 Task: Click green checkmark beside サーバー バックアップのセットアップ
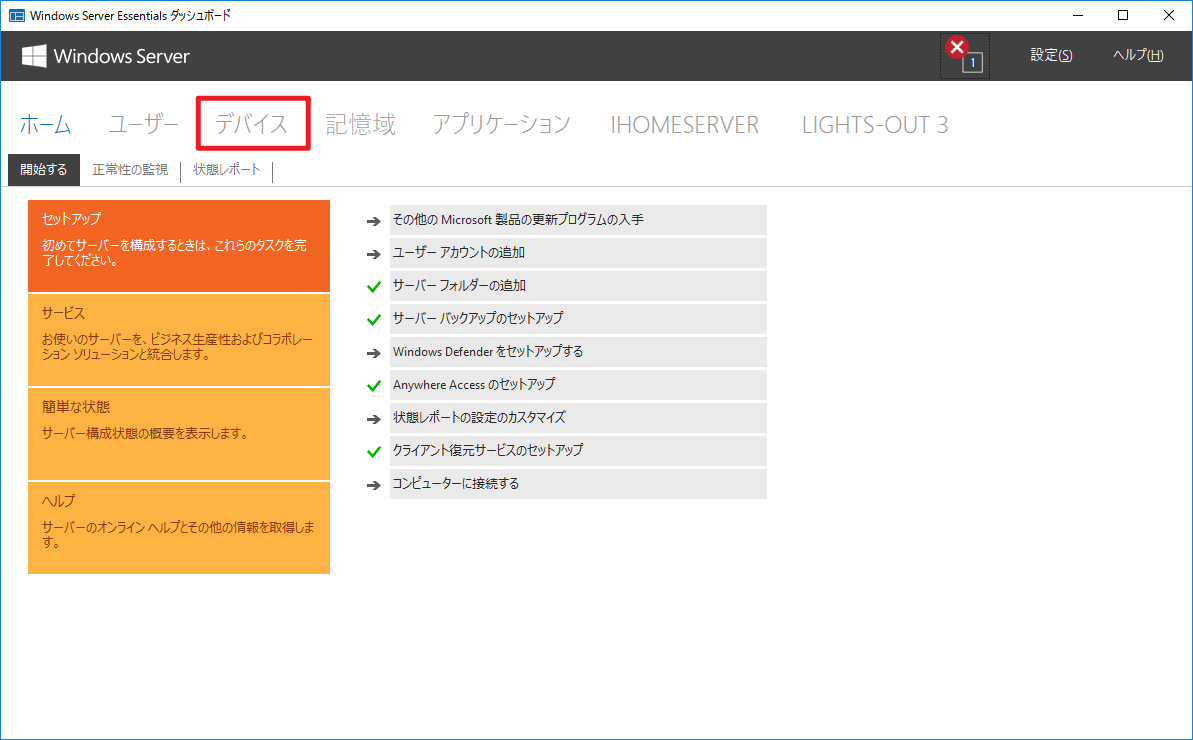[374, 319]
